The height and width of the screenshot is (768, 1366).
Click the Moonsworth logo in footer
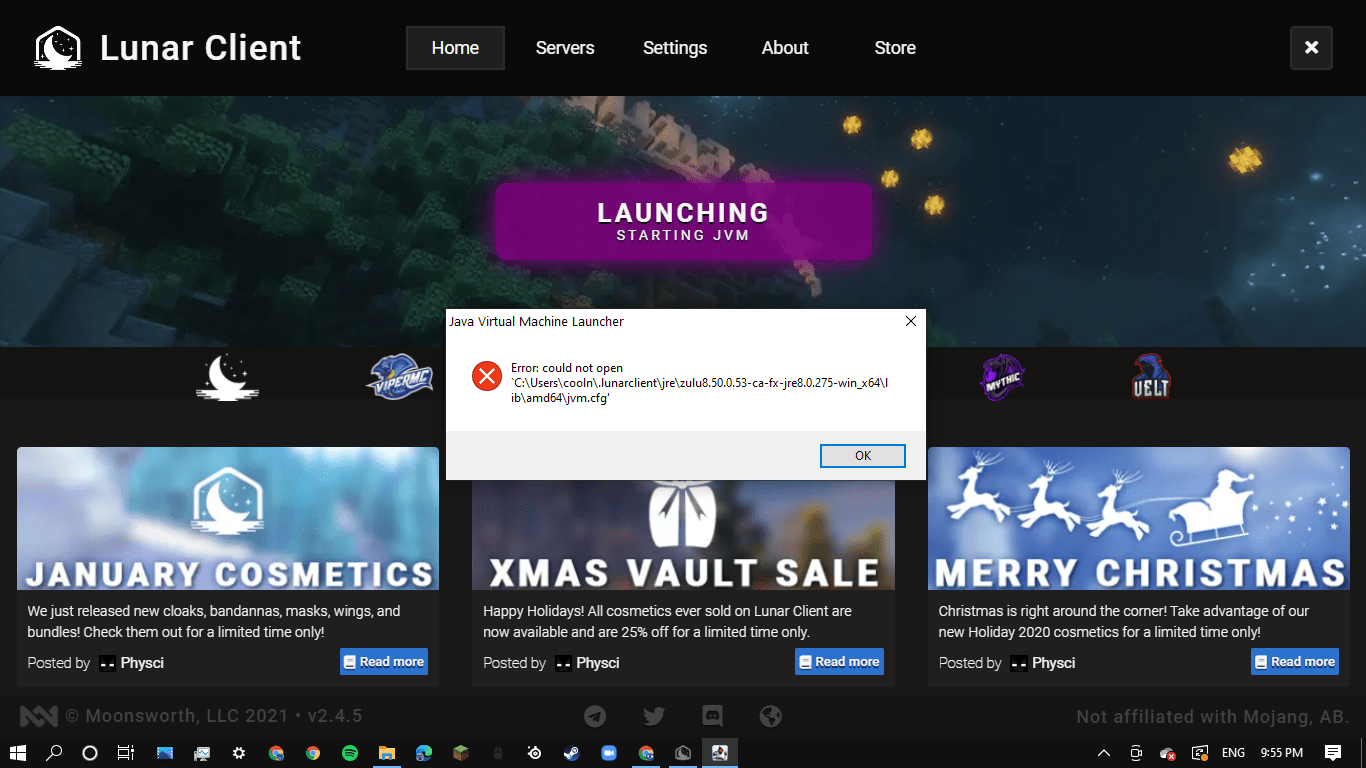[39, 716]
